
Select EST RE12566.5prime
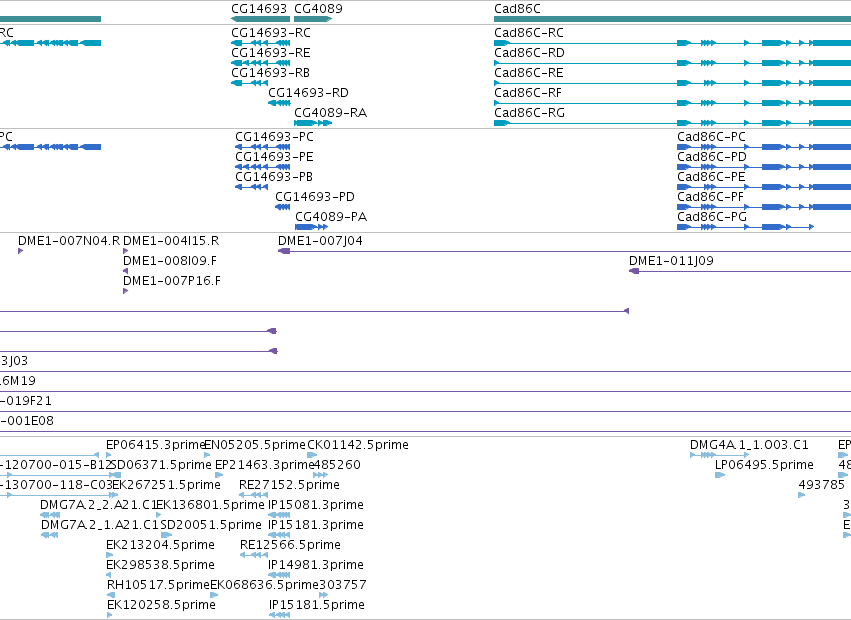point(290,546)
